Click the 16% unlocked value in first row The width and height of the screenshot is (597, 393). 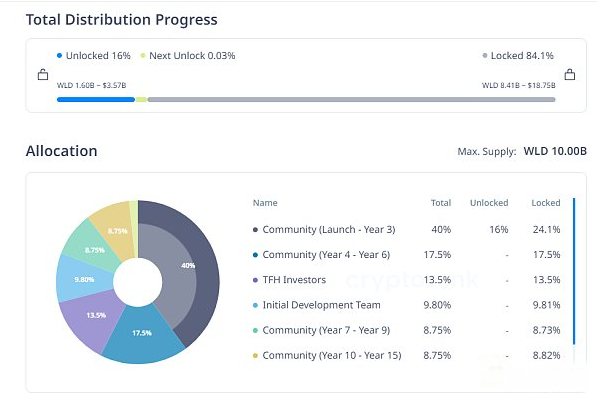499,230
